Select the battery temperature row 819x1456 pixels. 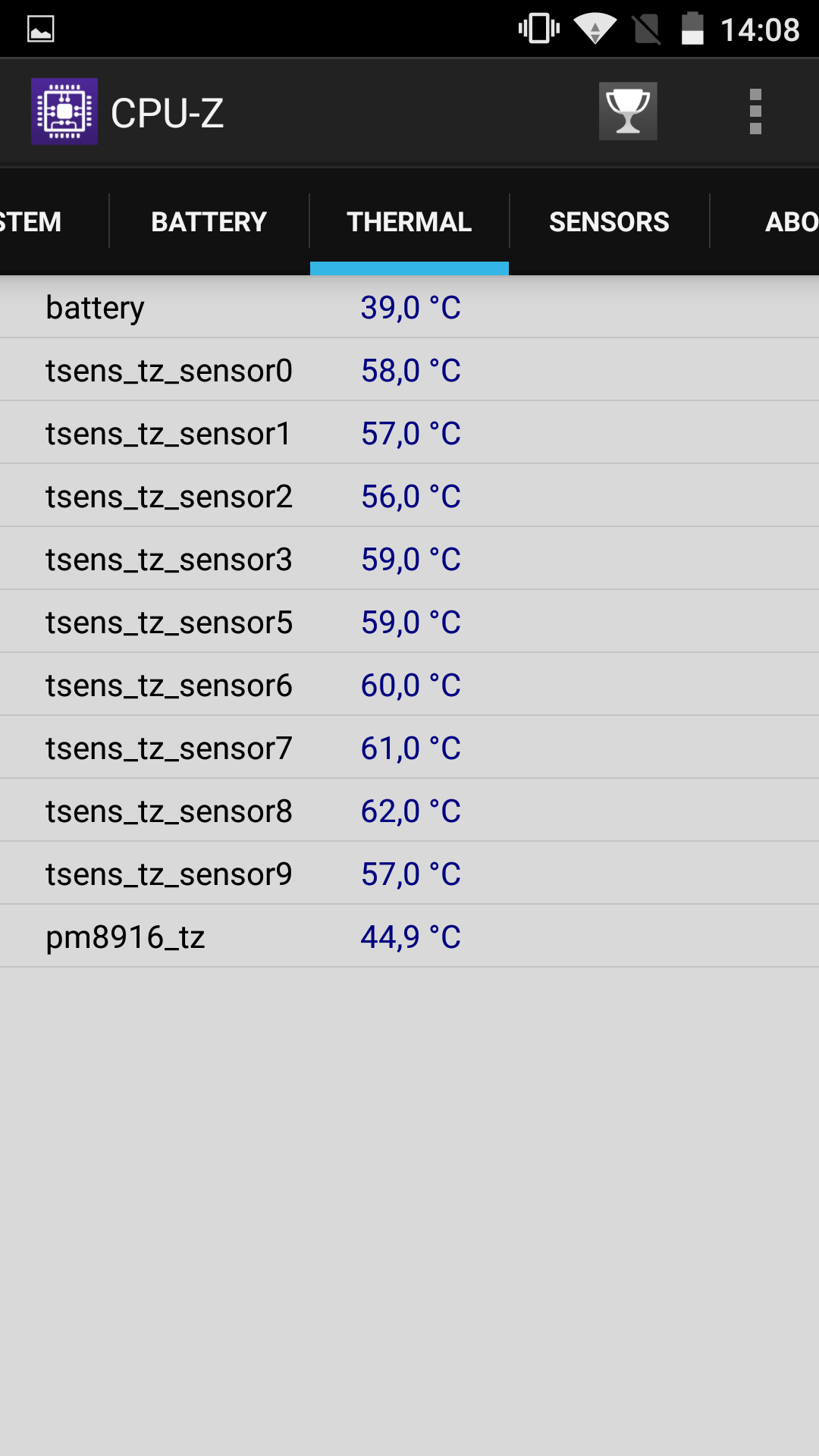409,307
